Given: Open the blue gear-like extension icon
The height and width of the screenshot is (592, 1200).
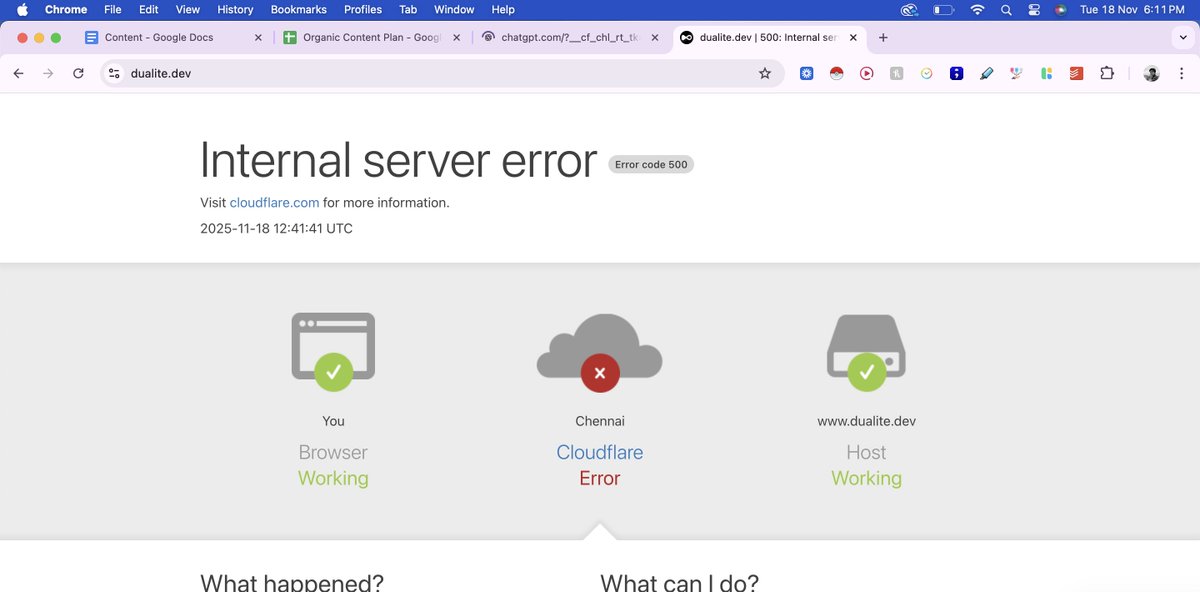Looking at the screenshot, I should pyautogui.click(x=807, y=73).
